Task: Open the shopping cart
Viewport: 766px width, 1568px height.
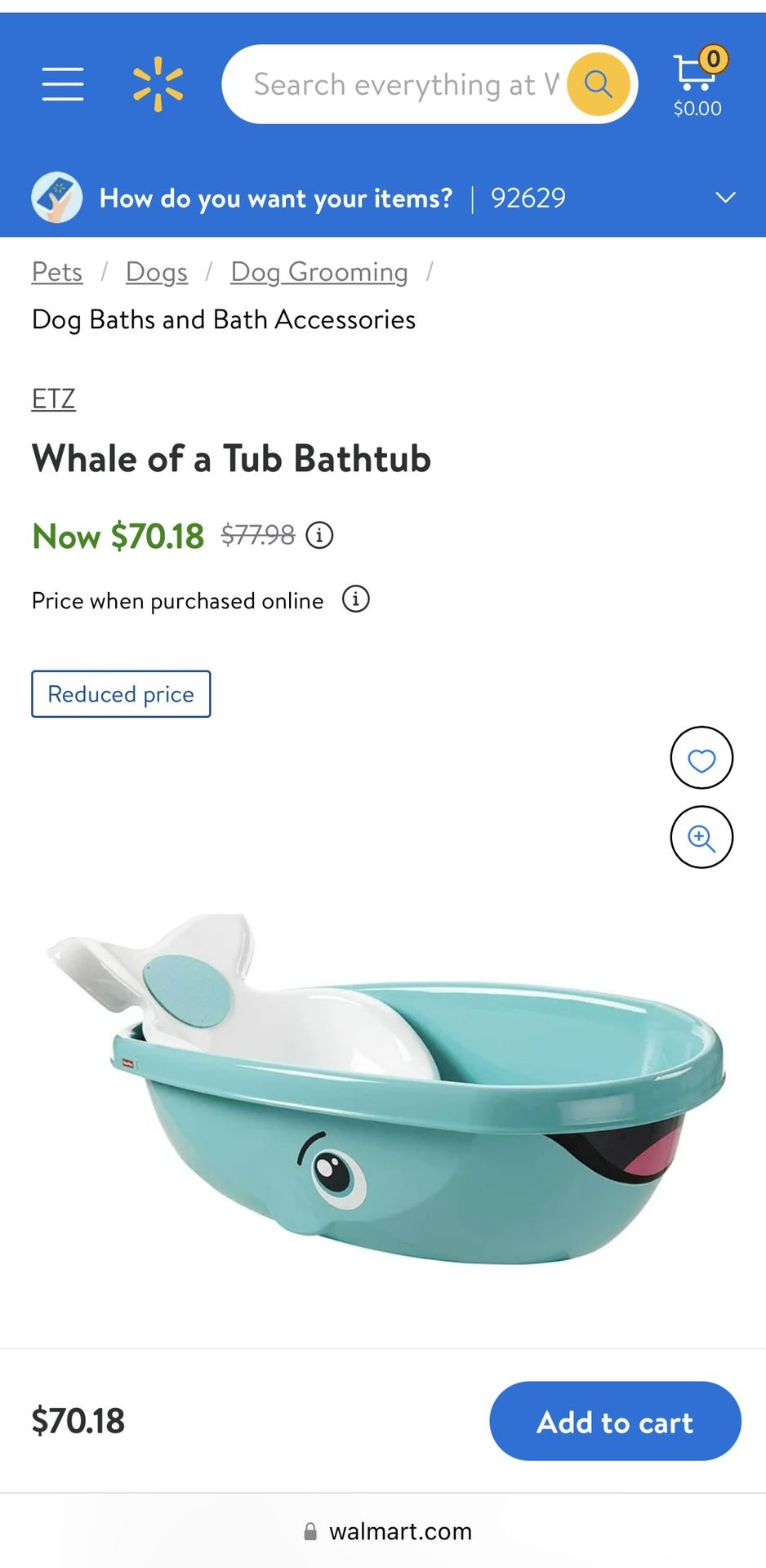Action: click(x=697, y=83)
